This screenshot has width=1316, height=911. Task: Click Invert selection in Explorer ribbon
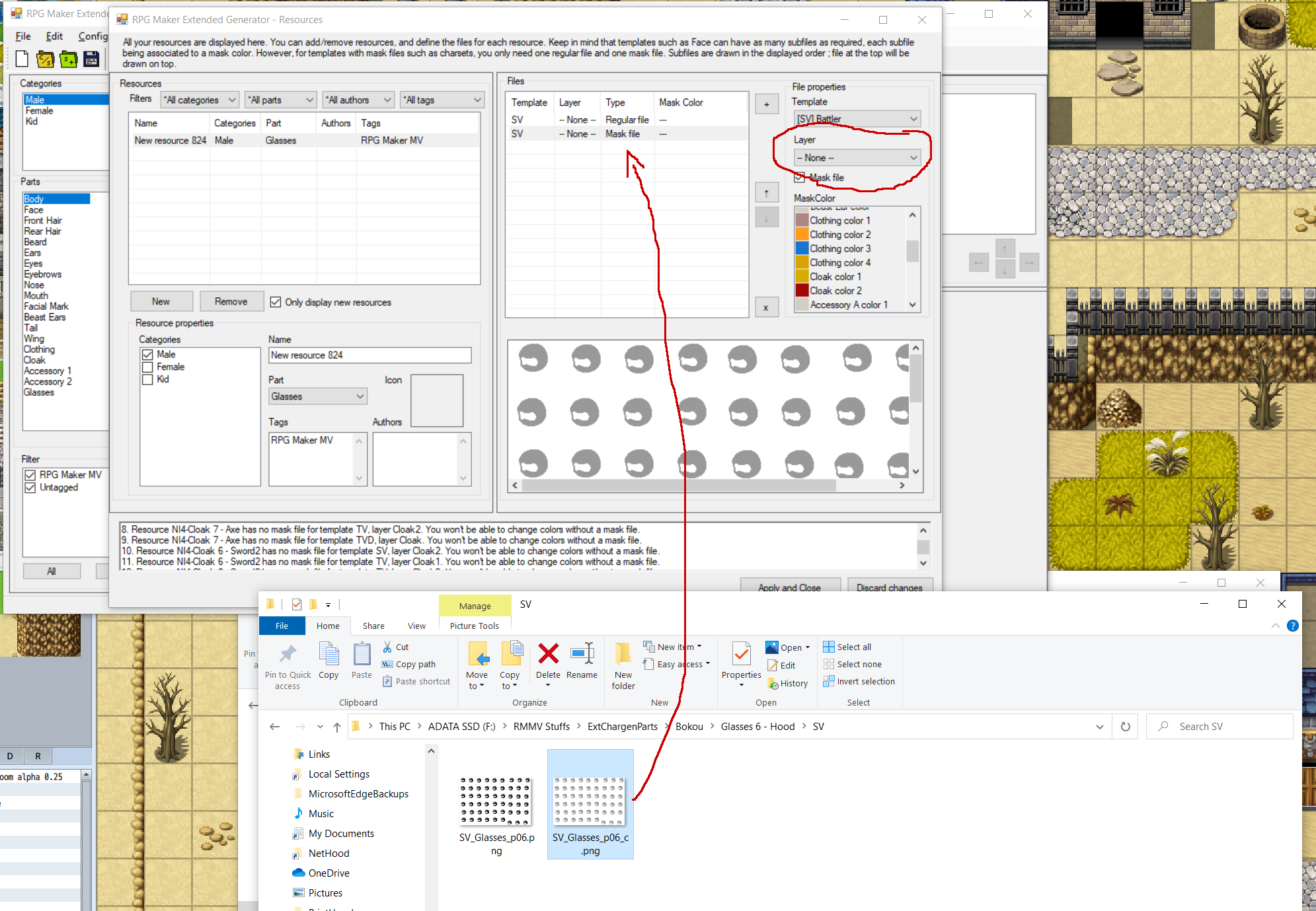tap(859, 681)
